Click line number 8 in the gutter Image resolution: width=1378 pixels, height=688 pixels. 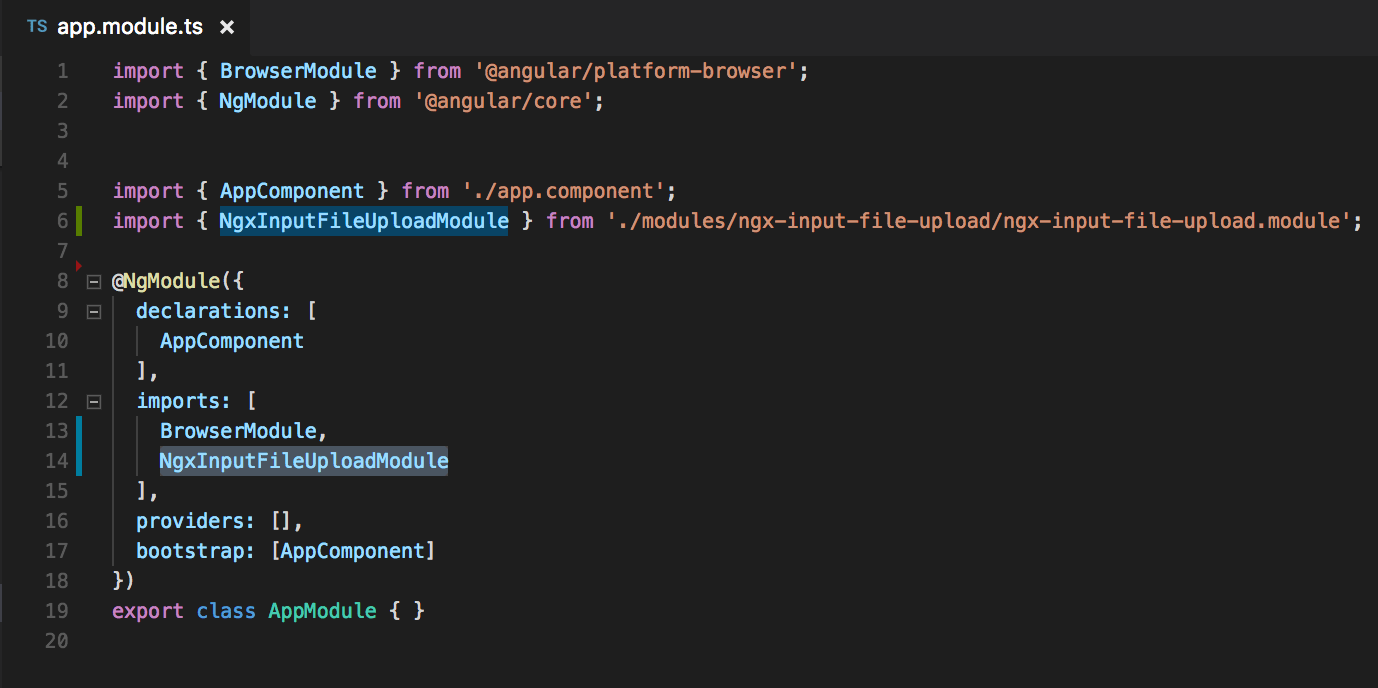click(x=62, y=281)
